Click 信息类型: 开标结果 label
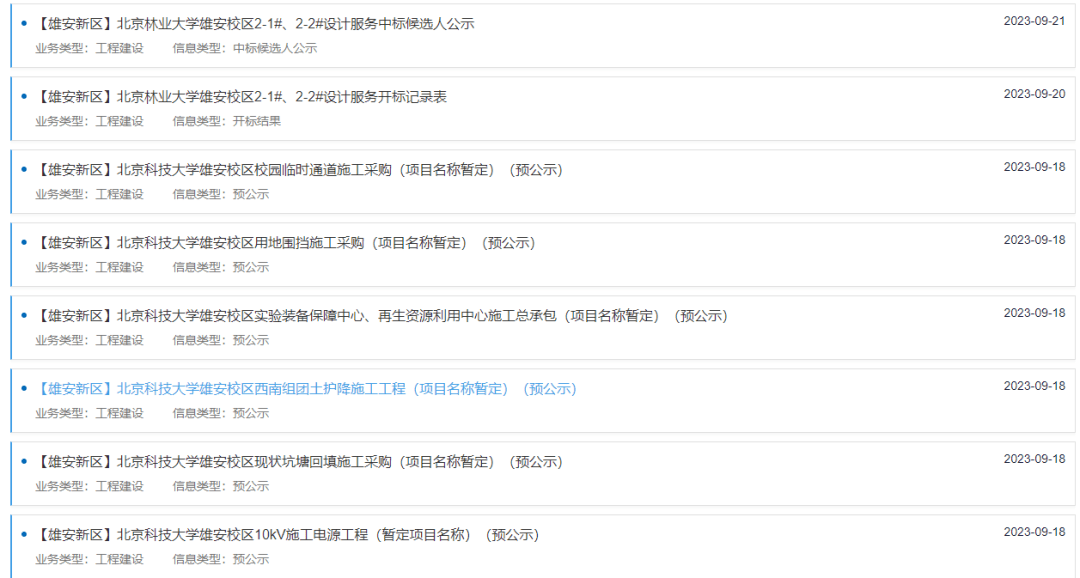1080x578 pixels. [227, 121]
